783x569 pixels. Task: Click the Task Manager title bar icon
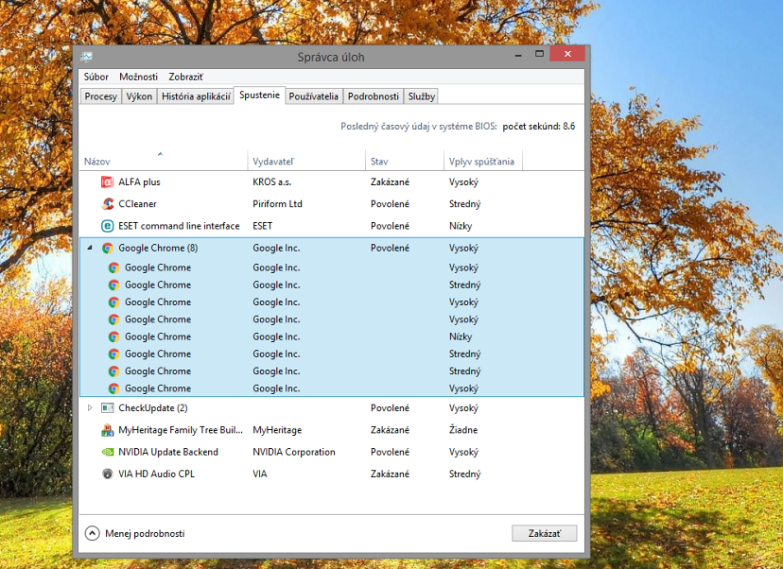86,56
